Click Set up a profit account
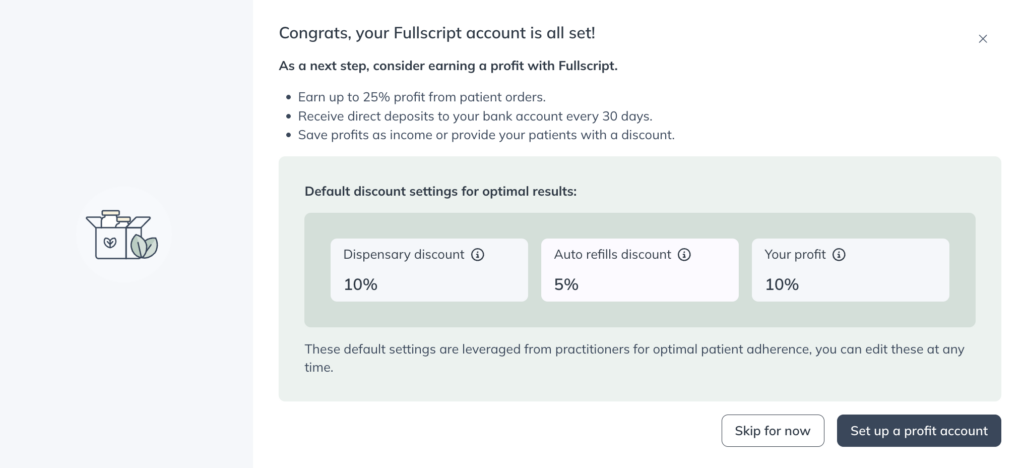This screenshot has width=1024, height=468. click(919, 431)
